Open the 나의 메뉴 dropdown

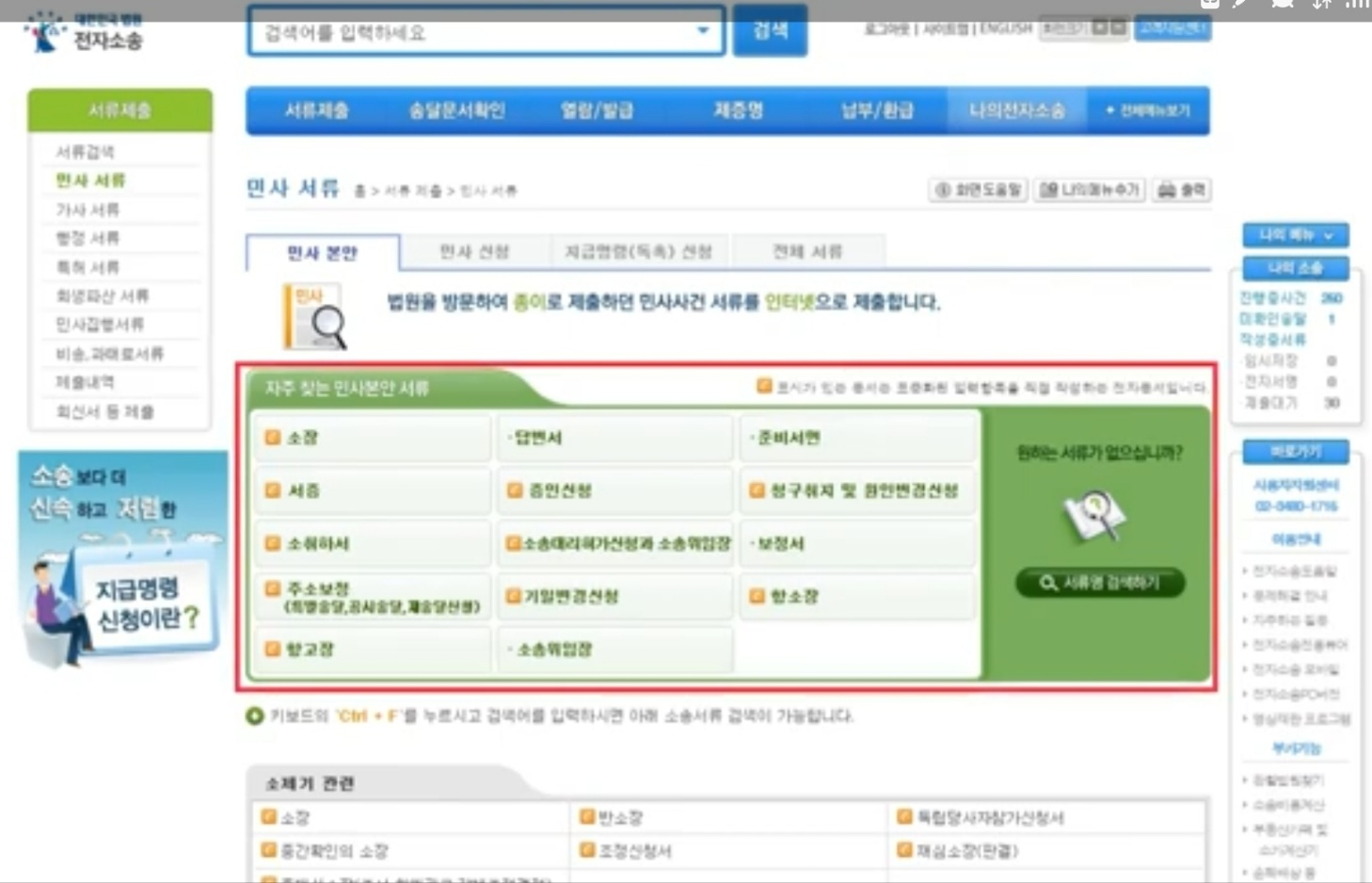coord(1295,235)
